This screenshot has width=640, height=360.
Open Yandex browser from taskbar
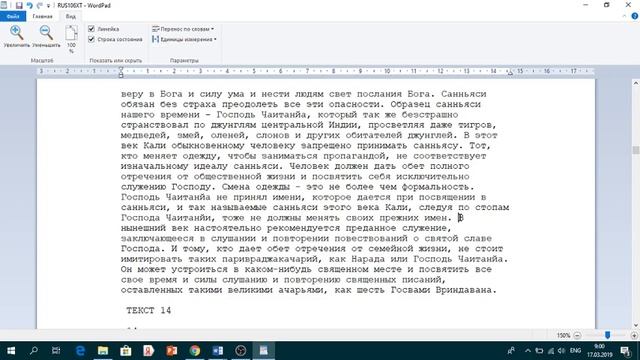point(149,351)
